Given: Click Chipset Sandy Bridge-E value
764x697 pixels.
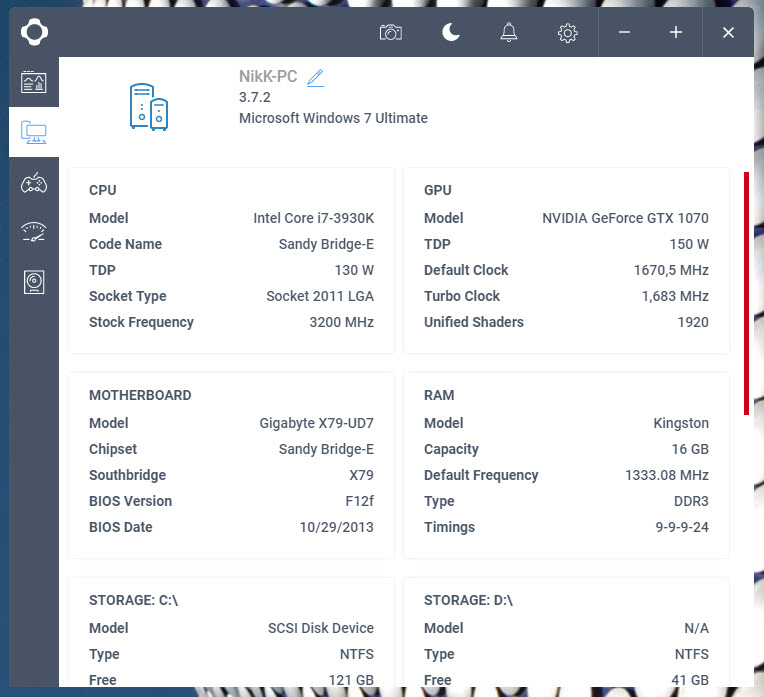Looking at the screenshot, I should [326, 449].
